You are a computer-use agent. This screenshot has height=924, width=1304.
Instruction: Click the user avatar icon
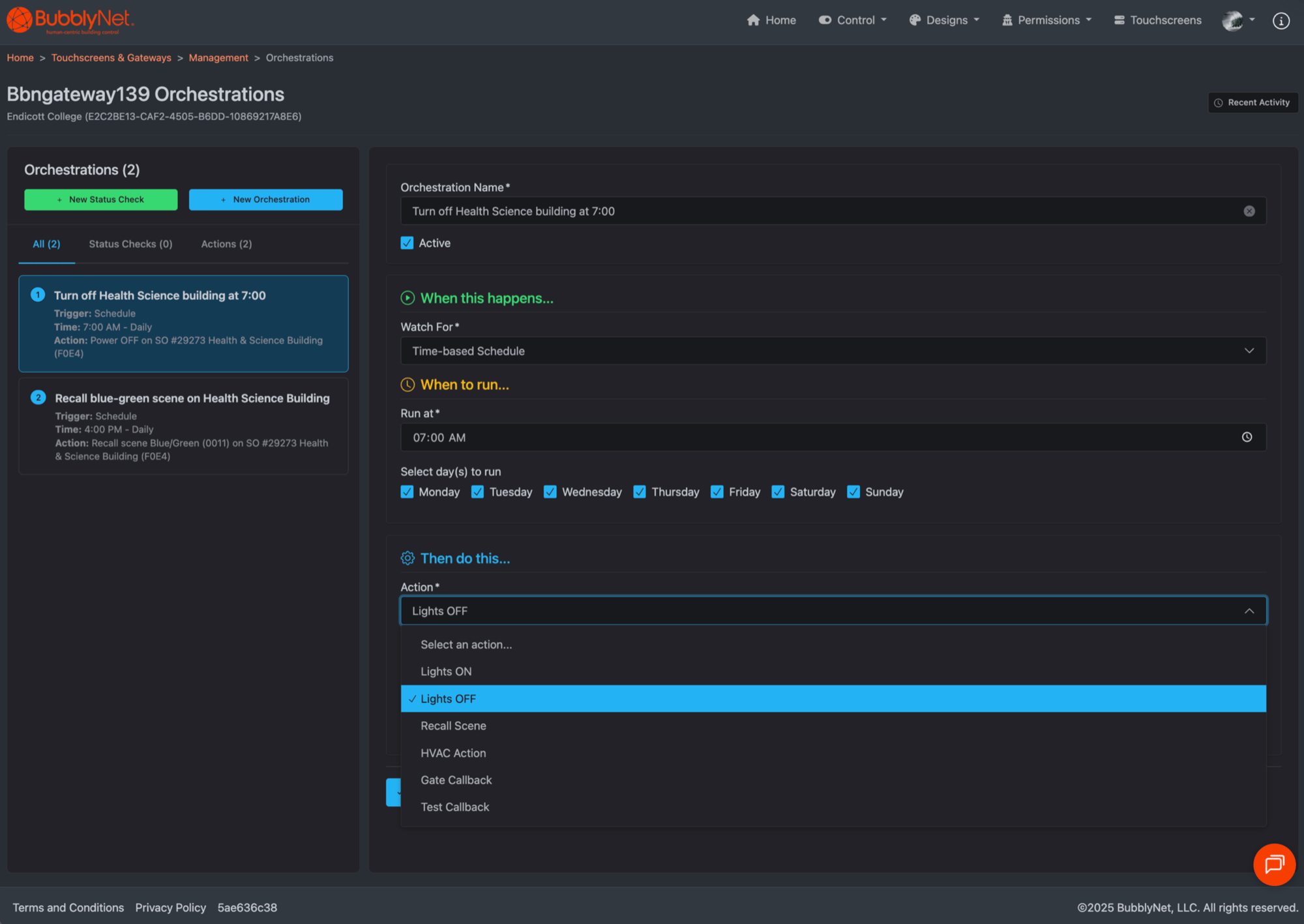point(1232,21)
